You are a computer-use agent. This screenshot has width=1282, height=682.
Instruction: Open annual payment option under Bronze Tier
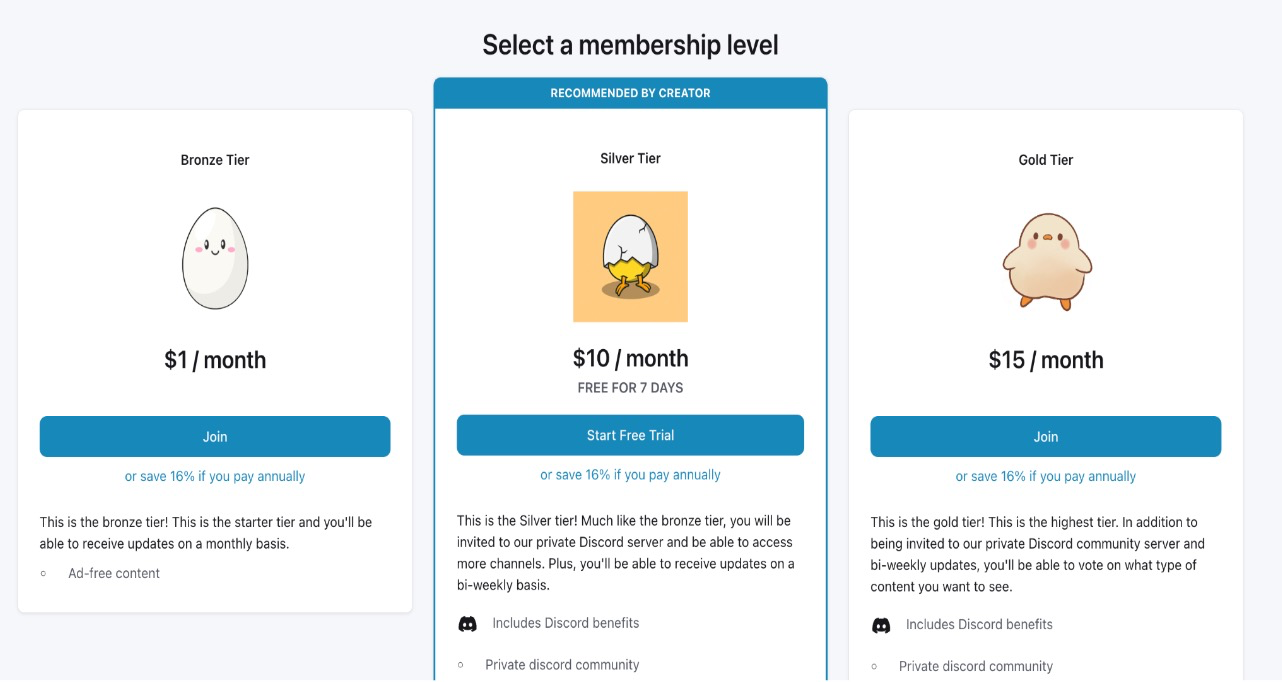(x=215, y=476)
